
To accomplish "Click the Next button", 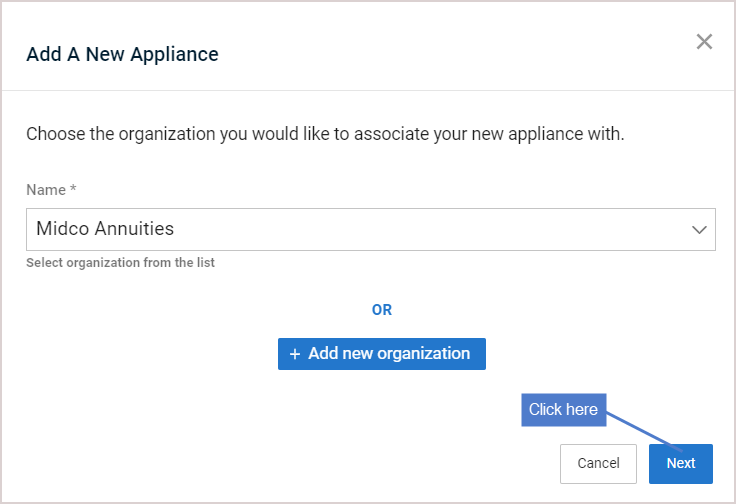I will [x=681, y=464].
